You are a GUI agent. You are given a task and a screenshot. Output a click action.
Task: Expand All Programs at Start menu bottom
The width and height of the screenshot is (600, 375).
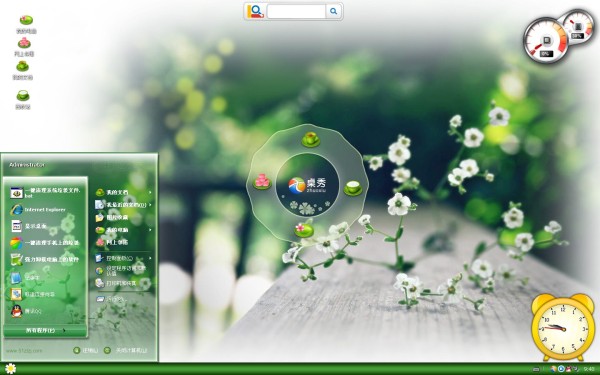click(x=46, y=330)
